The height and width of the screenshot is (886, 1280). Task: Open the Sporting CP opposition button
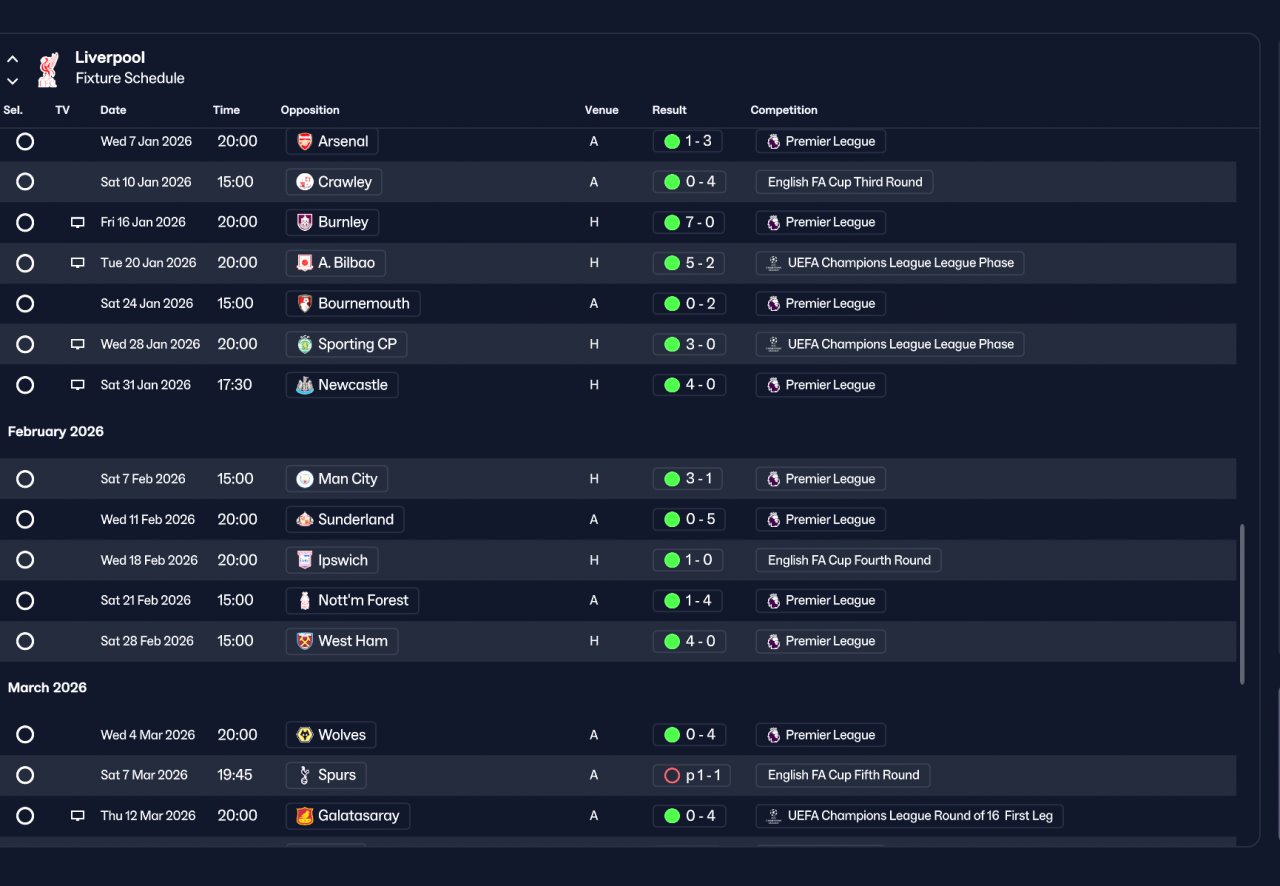[x=346, y=344]
